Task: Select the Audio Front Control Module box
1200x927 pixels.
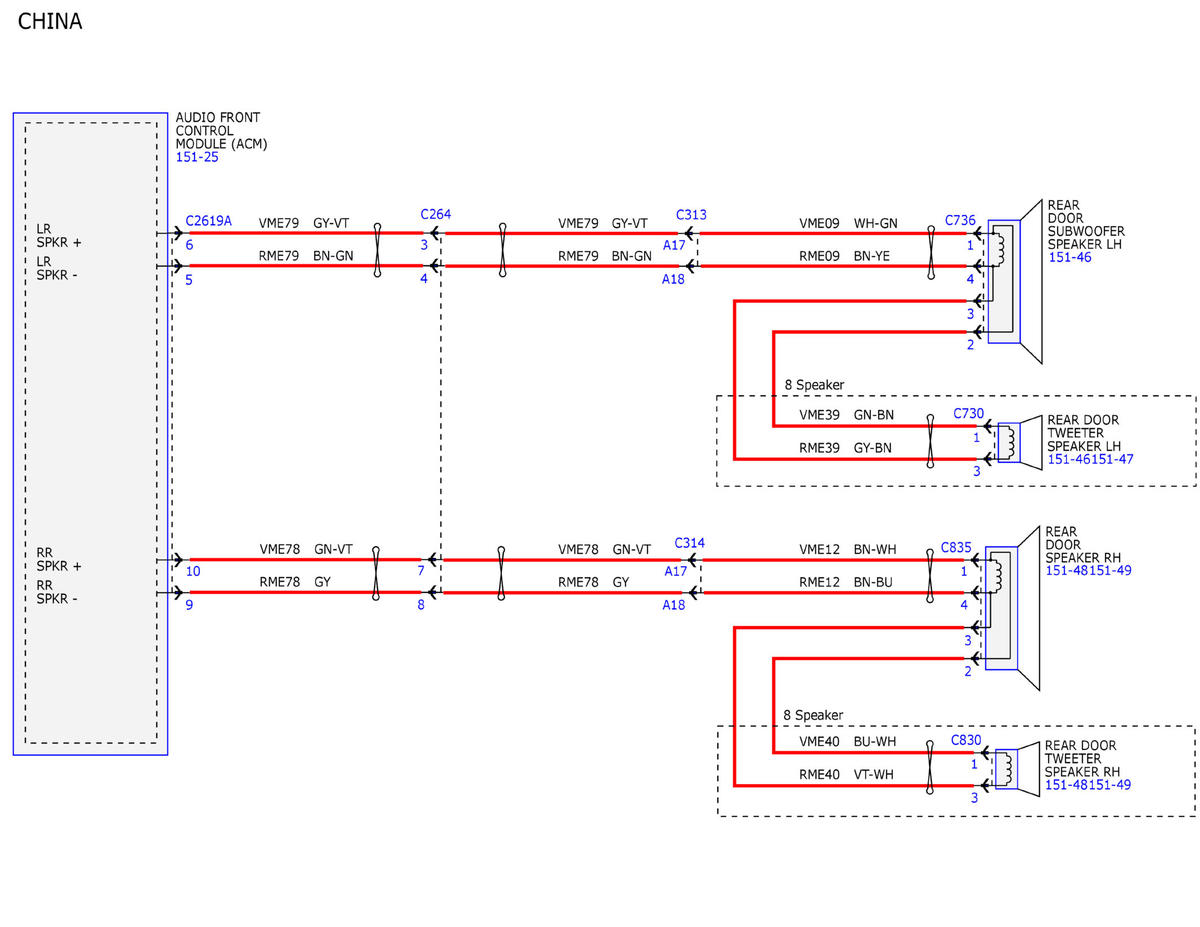Action: [x=90, y=434]
